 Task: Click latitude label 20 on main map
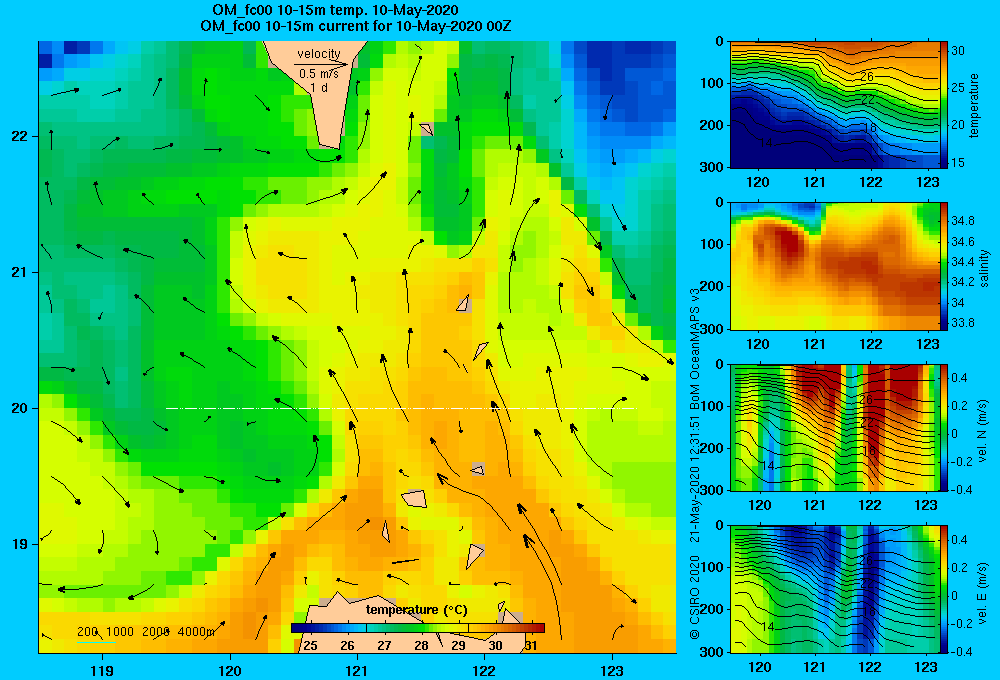click(20, 408)
